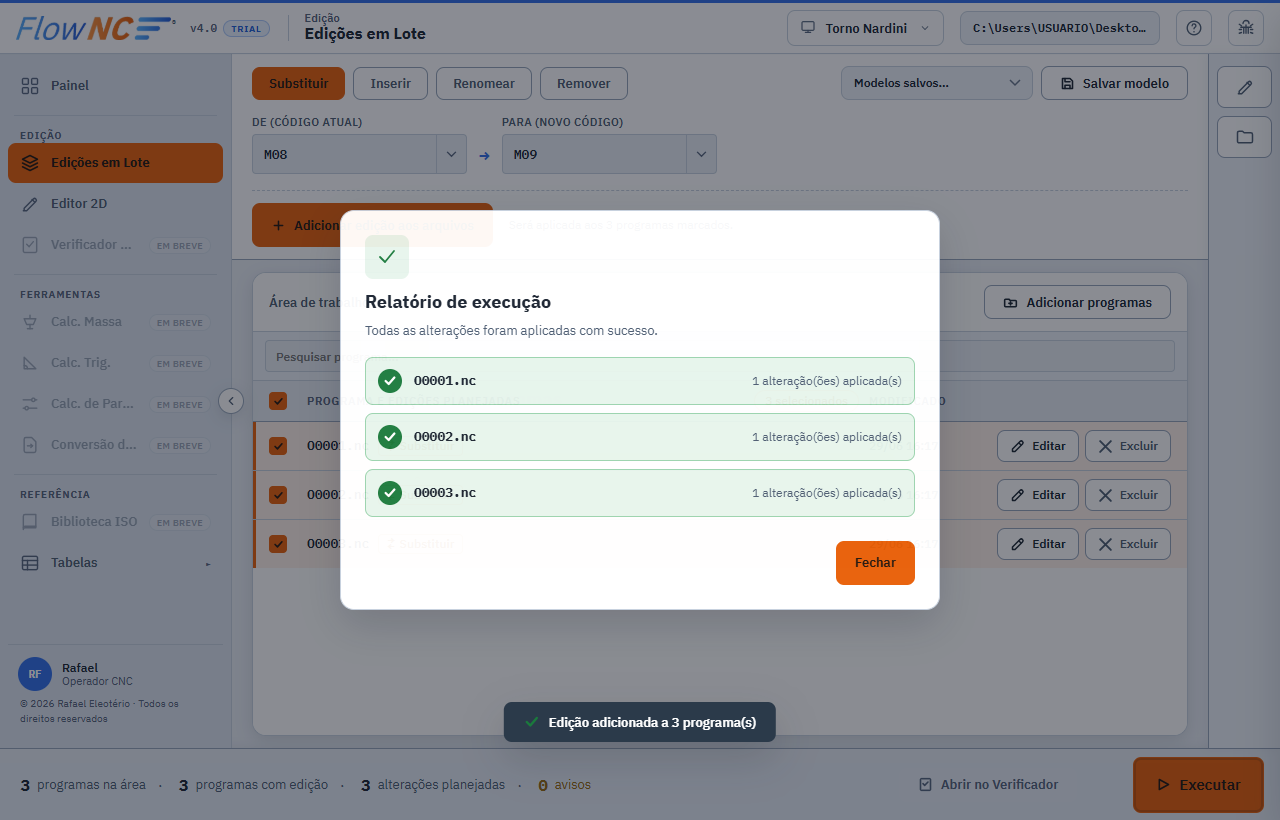Toggle checkbox for the third program row
Image resolution: width=1280 pixels, height=820 pixels.
pyautogui.click(x=278, y=544)
